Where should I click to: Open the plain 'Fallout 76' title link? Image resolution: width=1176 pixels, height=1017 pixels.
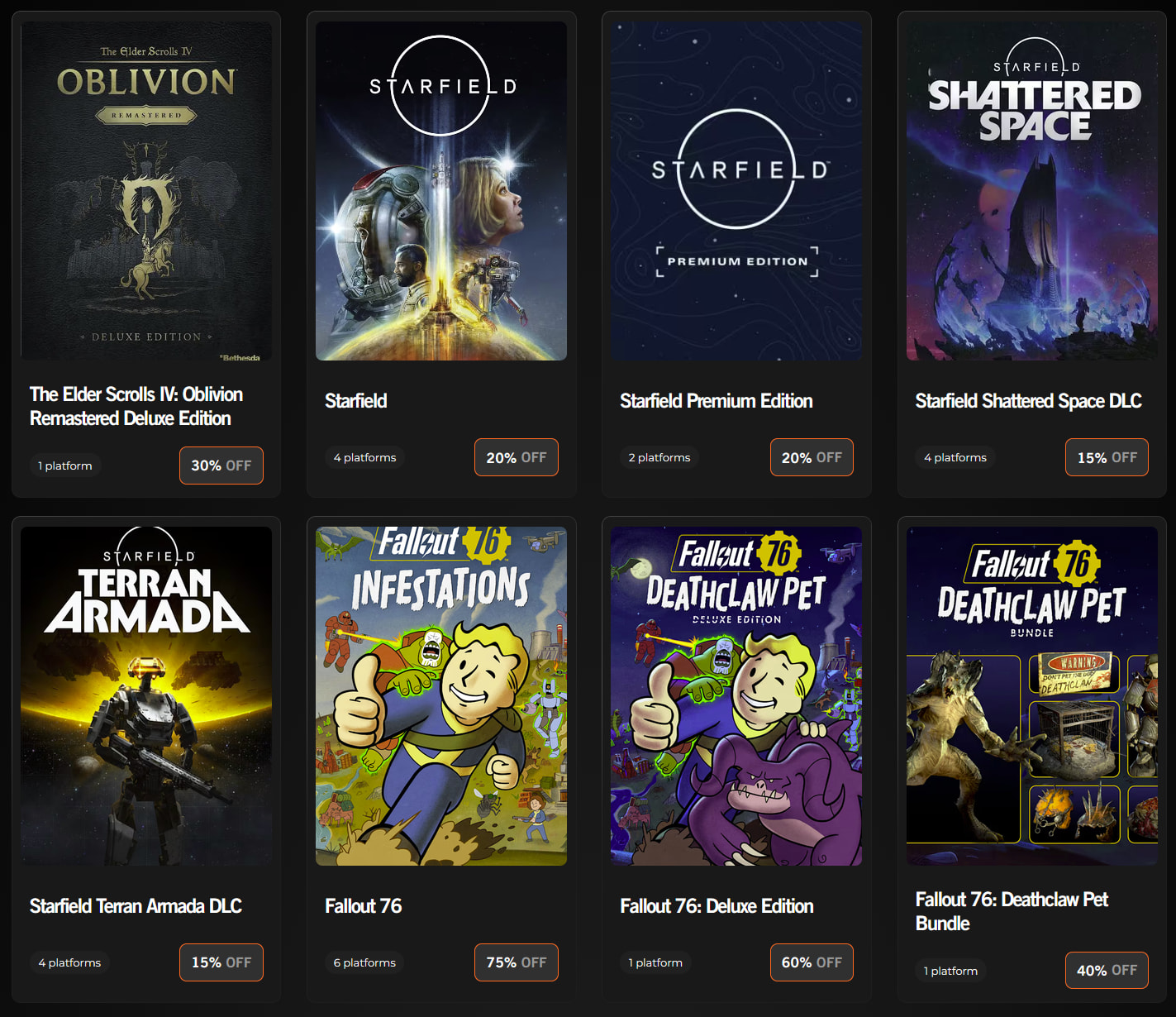click(x=364, y=906)
